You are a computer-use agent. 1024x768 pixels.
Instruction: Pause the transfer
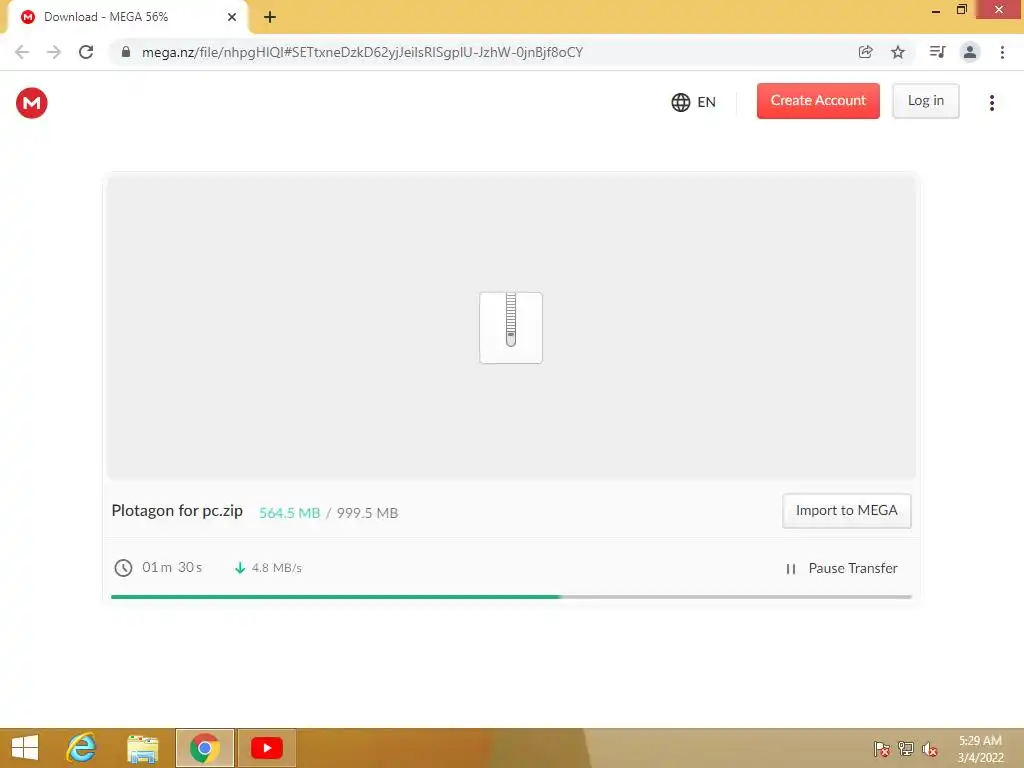841,568
